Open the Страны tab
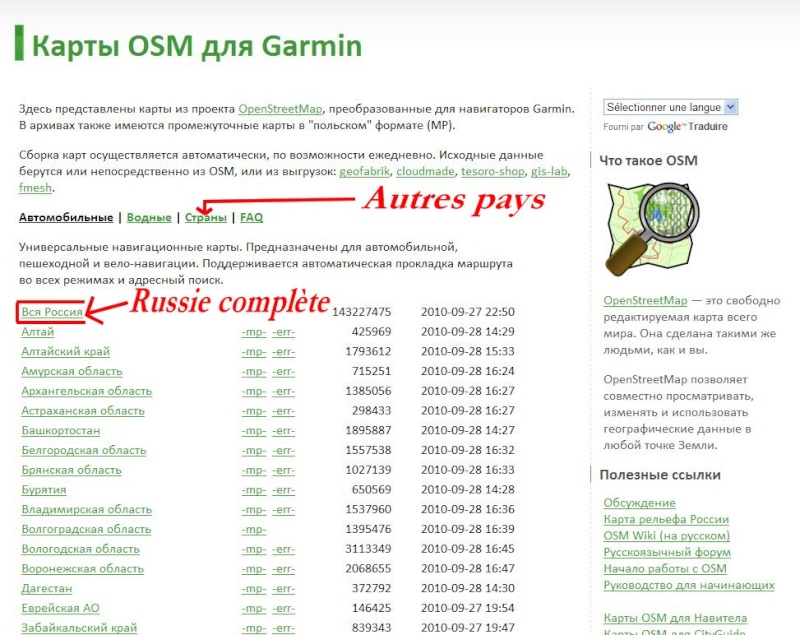Screen dimensions: 800x635 (x=206, y=217)
